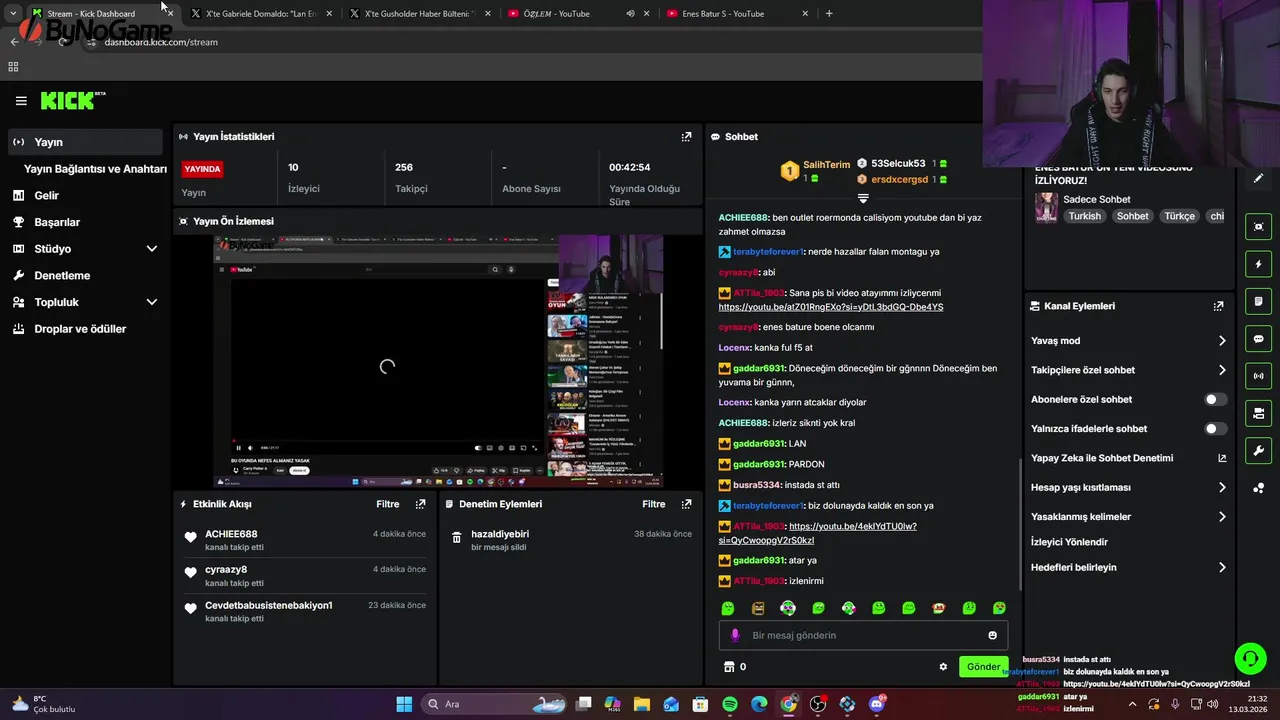The image size is (1280, 720).
Task: Open Gelir in the sidebar
Action: pyautogui.click(x=84, y=196)
